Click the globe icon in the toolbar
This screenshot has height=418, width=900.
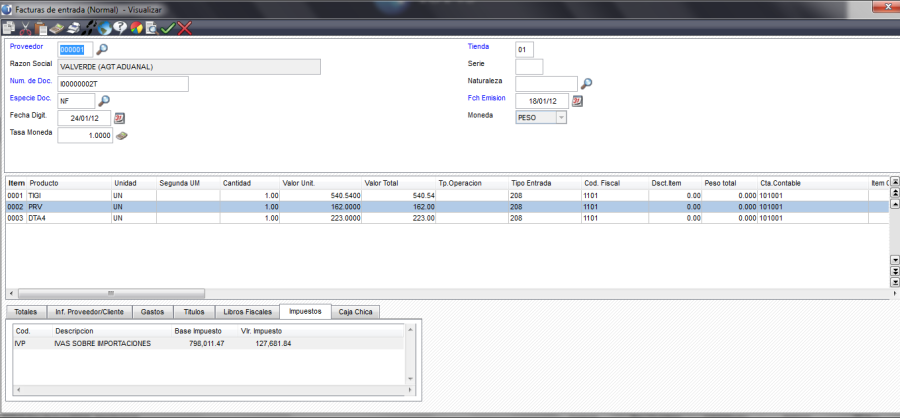pos(104,28)
